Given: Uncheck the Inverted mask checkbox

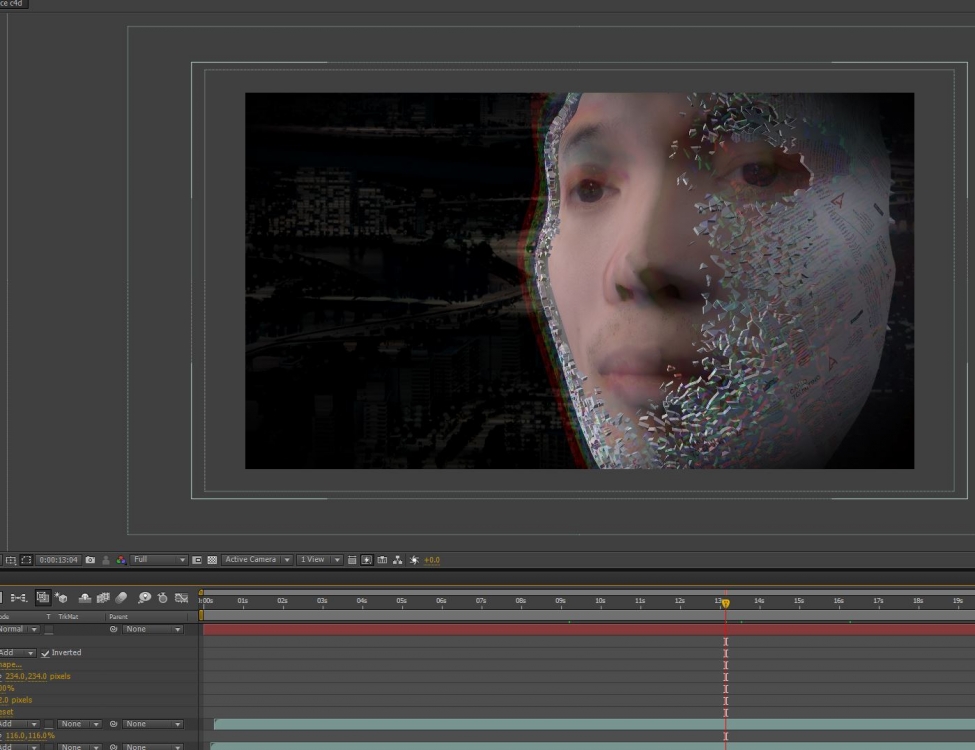Looking at the screenshot, I should tap(45, 653).
